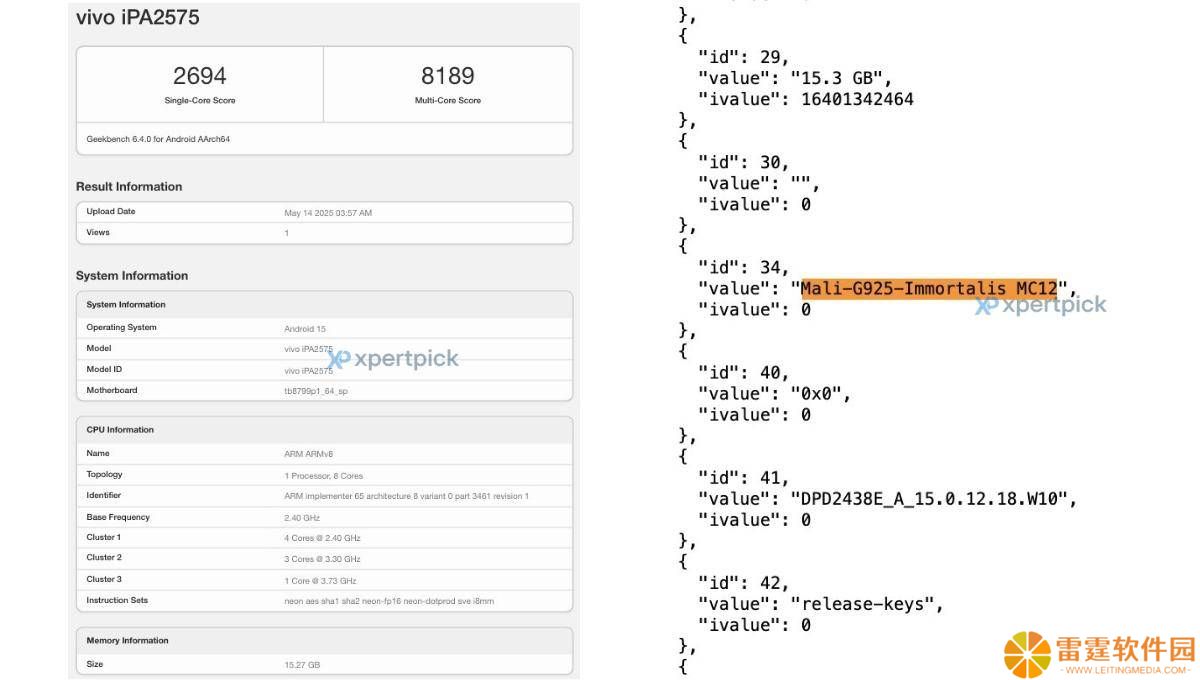
Task: Click the JSON line "id": 42
Action: pyautogui.click(x=744, y=582)
